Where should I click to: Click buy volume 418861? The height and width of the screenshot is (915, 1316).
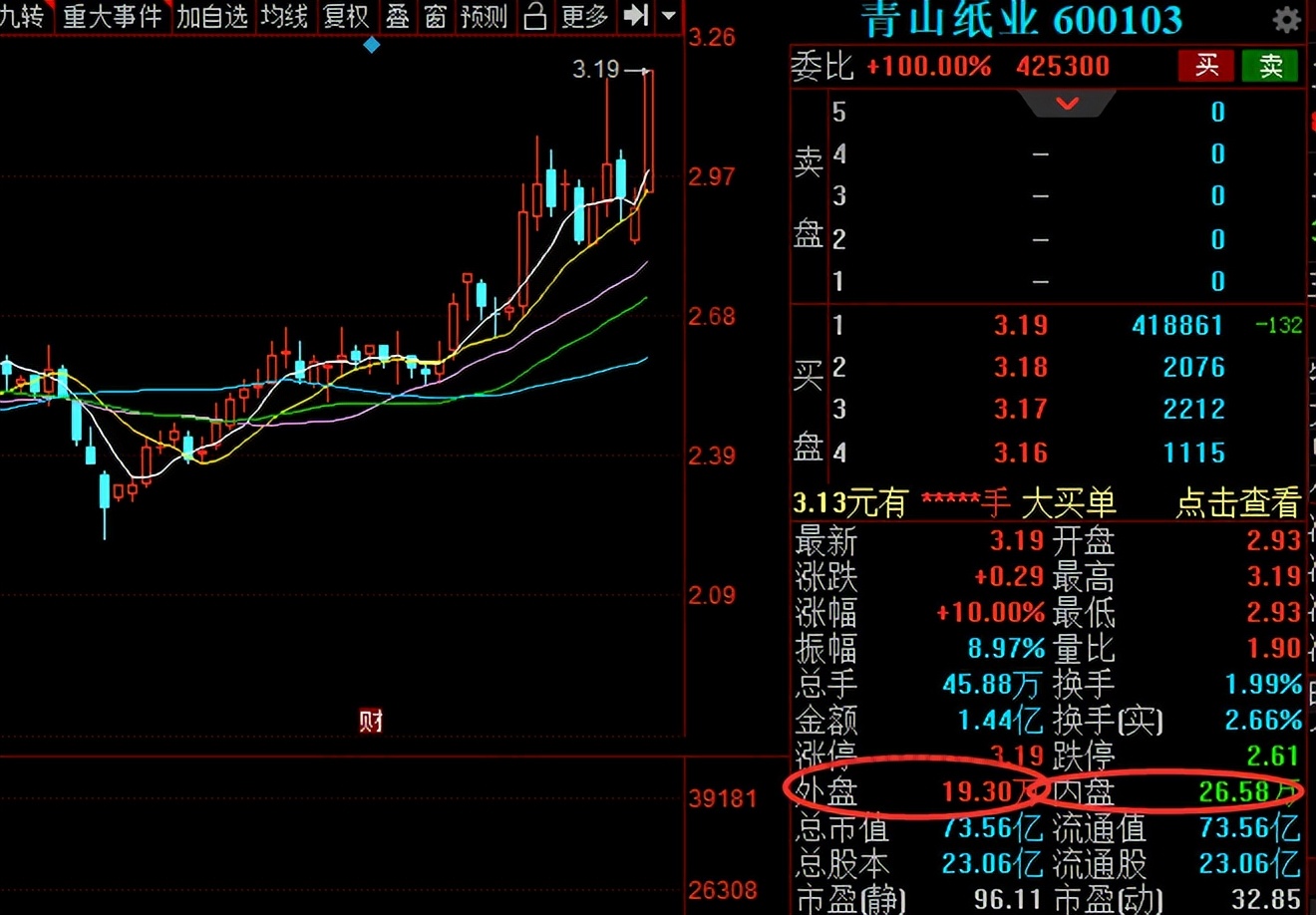coord(1177,325)
